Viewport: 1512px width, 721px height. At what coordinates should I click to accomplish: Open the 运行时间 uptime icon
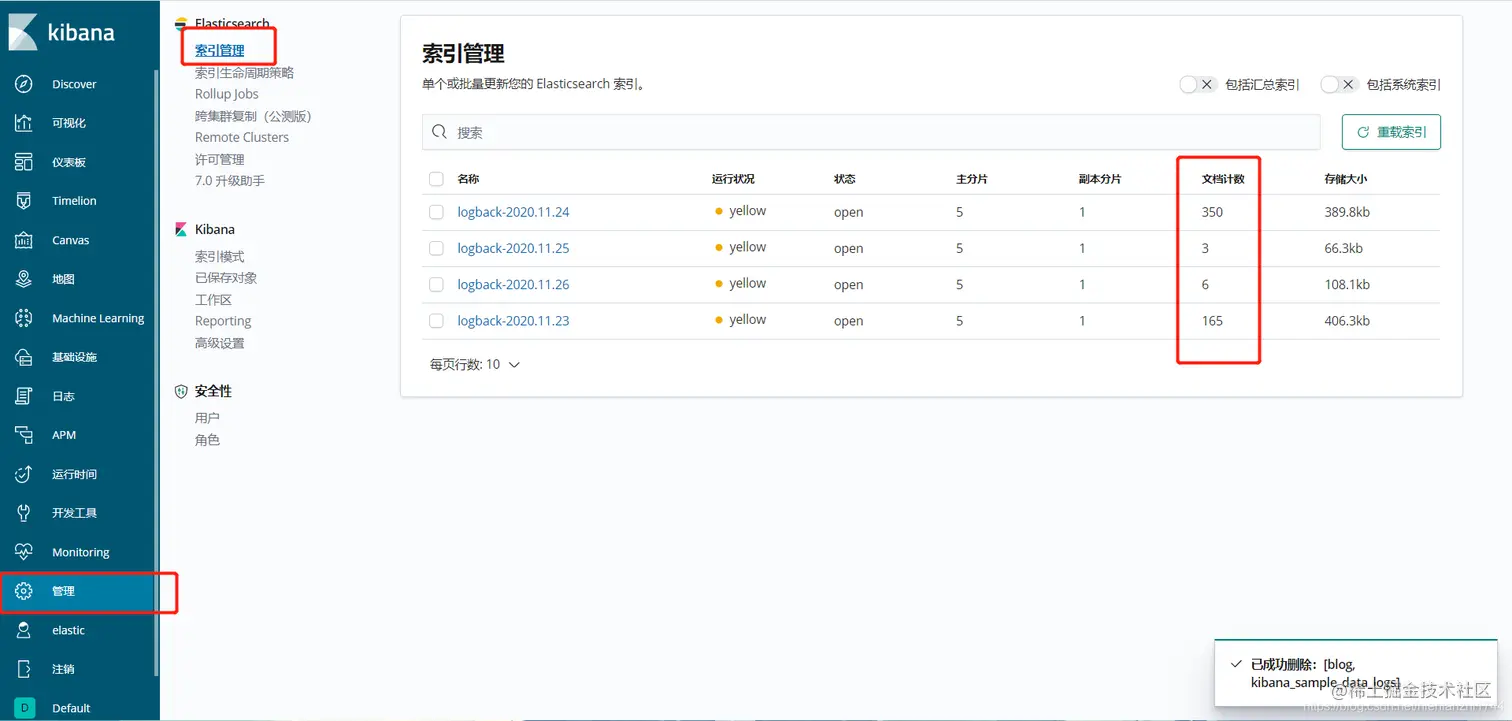(x=24, y=474)
